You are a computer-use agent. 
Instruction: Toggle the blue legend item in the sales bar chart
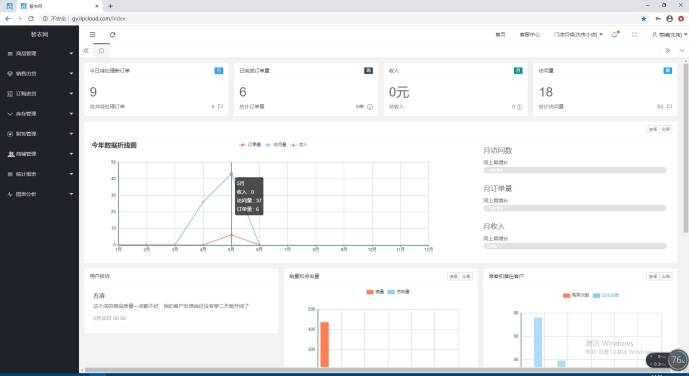tap(399, 292)
